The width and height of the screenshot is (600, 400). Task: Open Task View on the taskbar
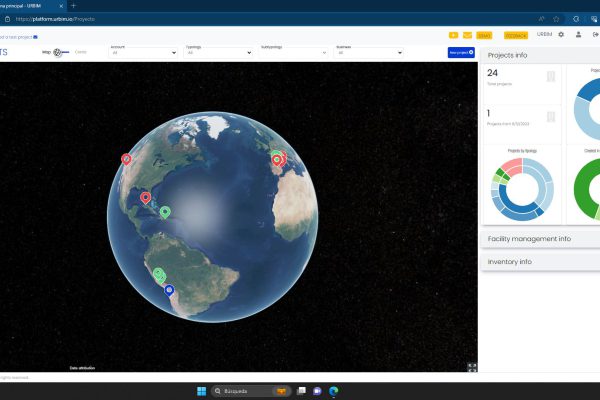302,391
